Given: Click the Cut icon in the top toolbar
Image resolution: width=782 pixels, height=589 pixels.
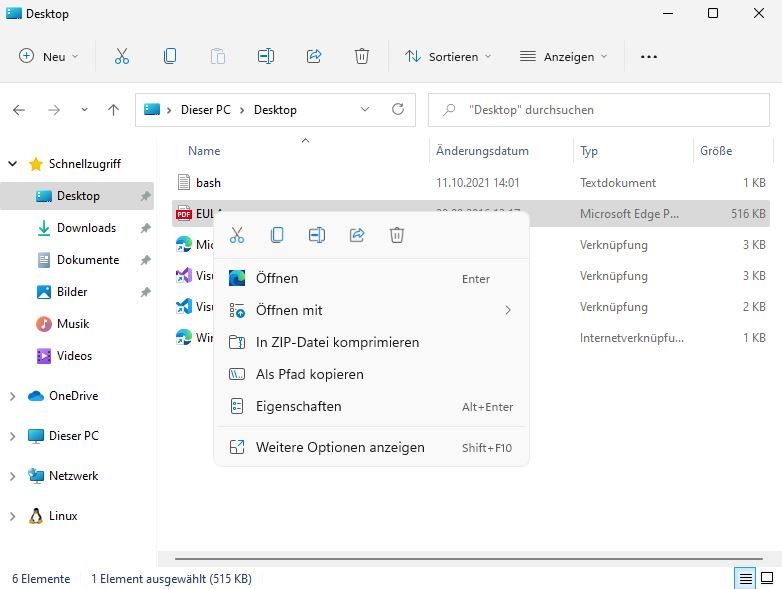Looking at the screenshot, I should point(122,56).
